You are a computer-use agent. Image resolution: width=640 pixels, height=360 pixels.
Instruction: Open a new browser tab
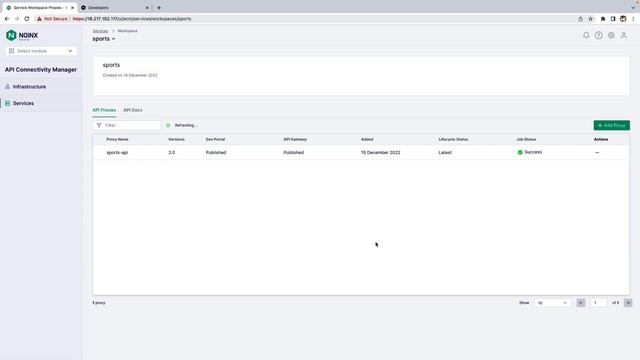[x=159, y=8]
